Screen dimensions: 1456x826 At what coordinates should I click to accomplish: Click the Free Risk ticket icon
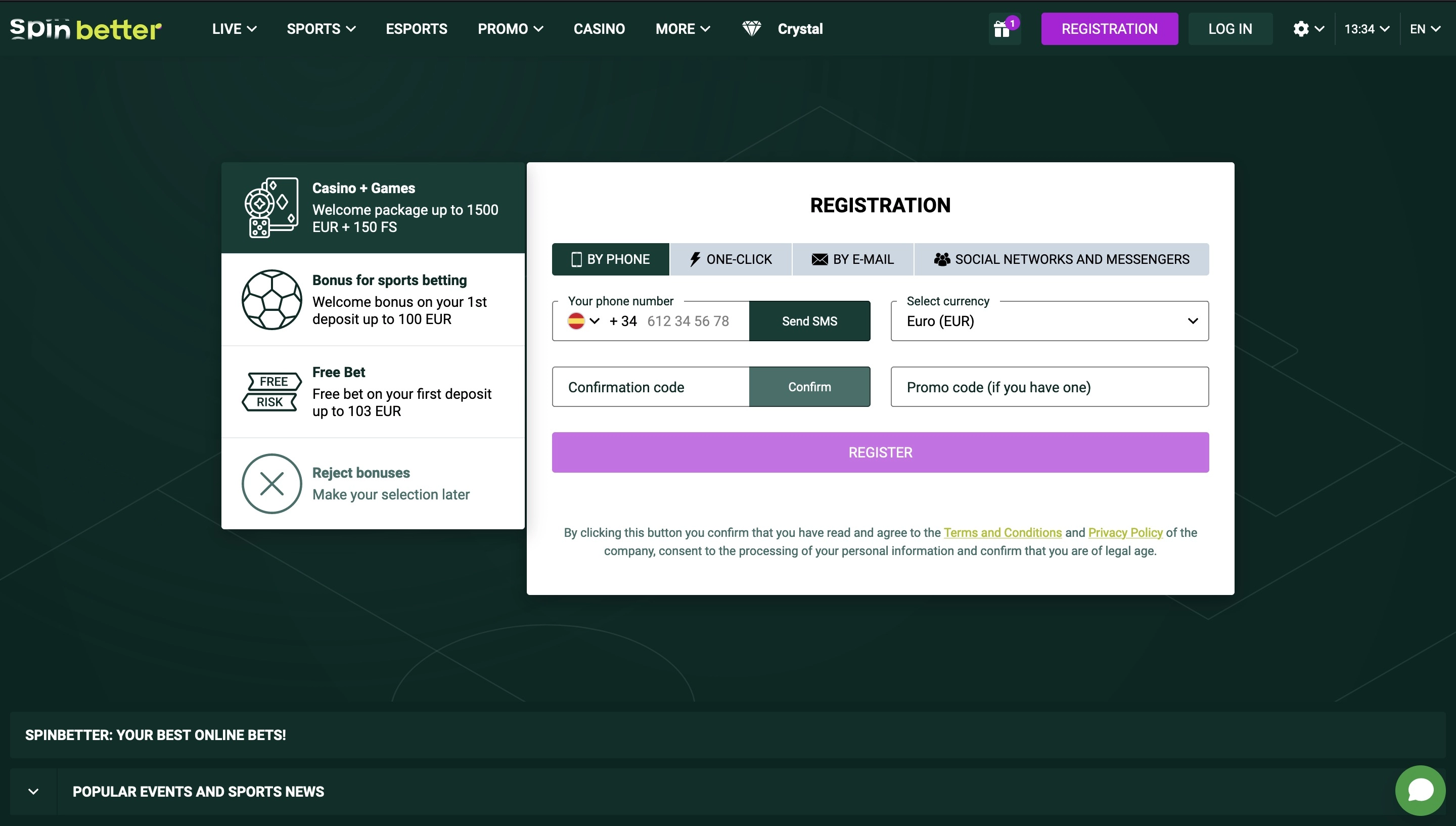271,391
